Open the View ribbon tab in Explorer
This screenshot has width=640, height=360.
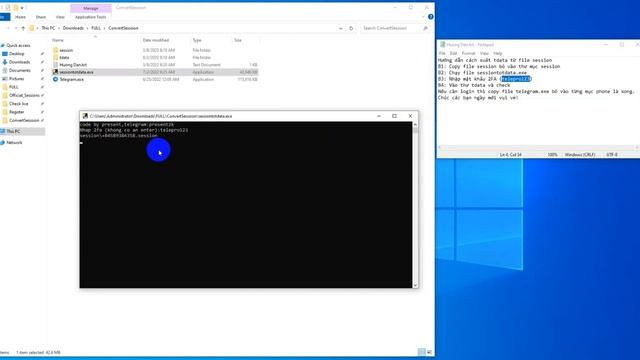pos(60,17)
